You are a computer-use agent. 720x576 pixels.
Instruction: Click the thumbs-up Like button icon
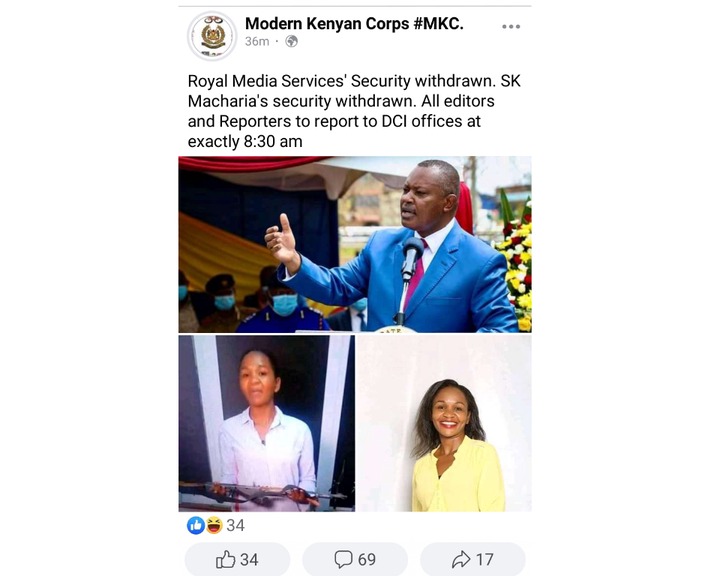[x=225, y=559]
